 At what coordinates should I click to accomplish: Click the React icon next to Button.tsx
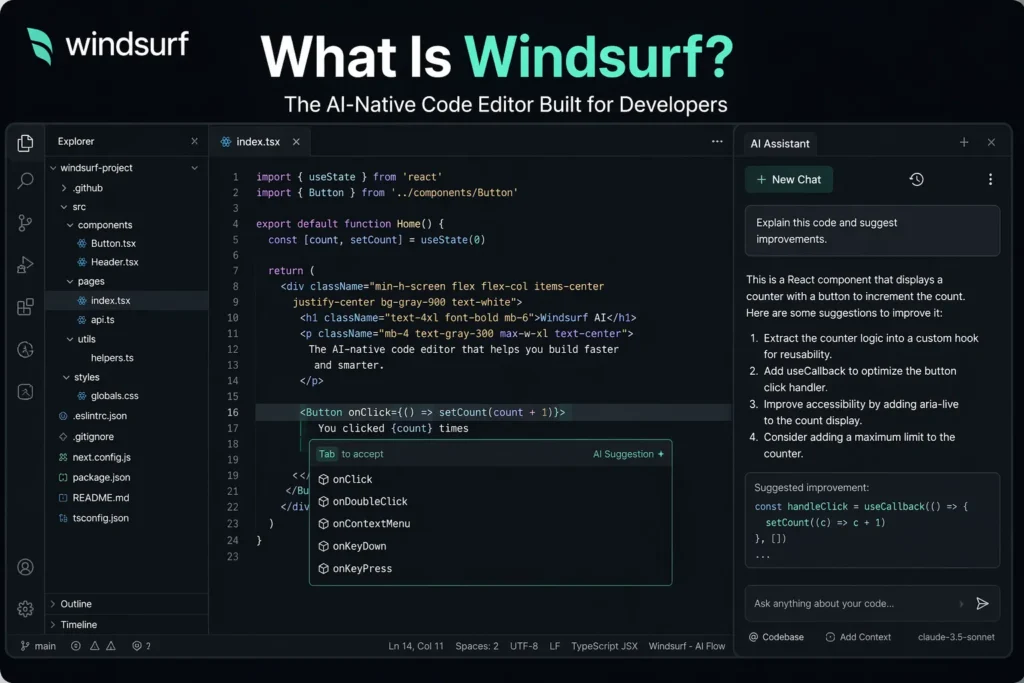82,243
